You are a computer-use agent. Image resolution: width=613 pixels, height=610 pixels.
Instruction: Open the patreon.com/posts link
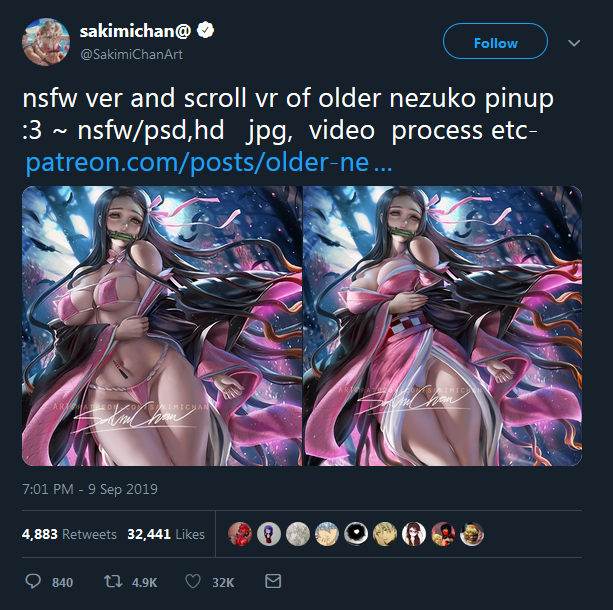(x=209, y=163)
